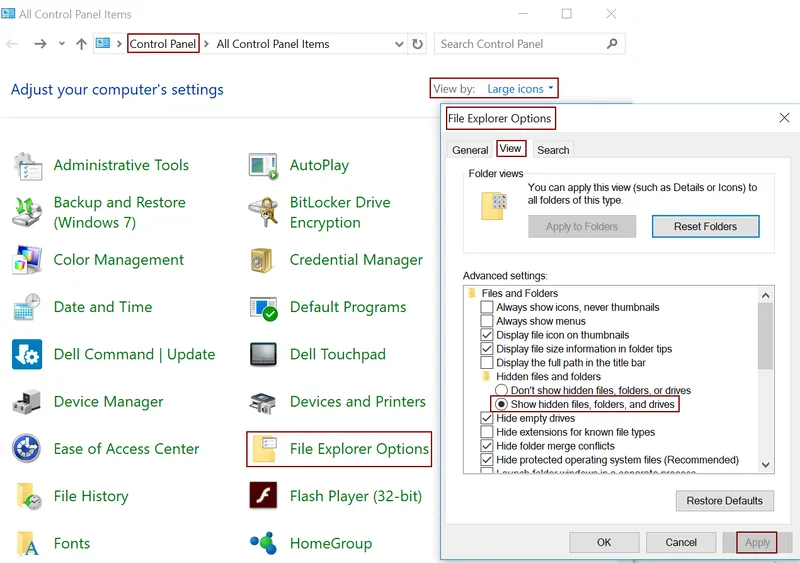
Task: Uncheck Hide empty drives
Action: point(487,418)
